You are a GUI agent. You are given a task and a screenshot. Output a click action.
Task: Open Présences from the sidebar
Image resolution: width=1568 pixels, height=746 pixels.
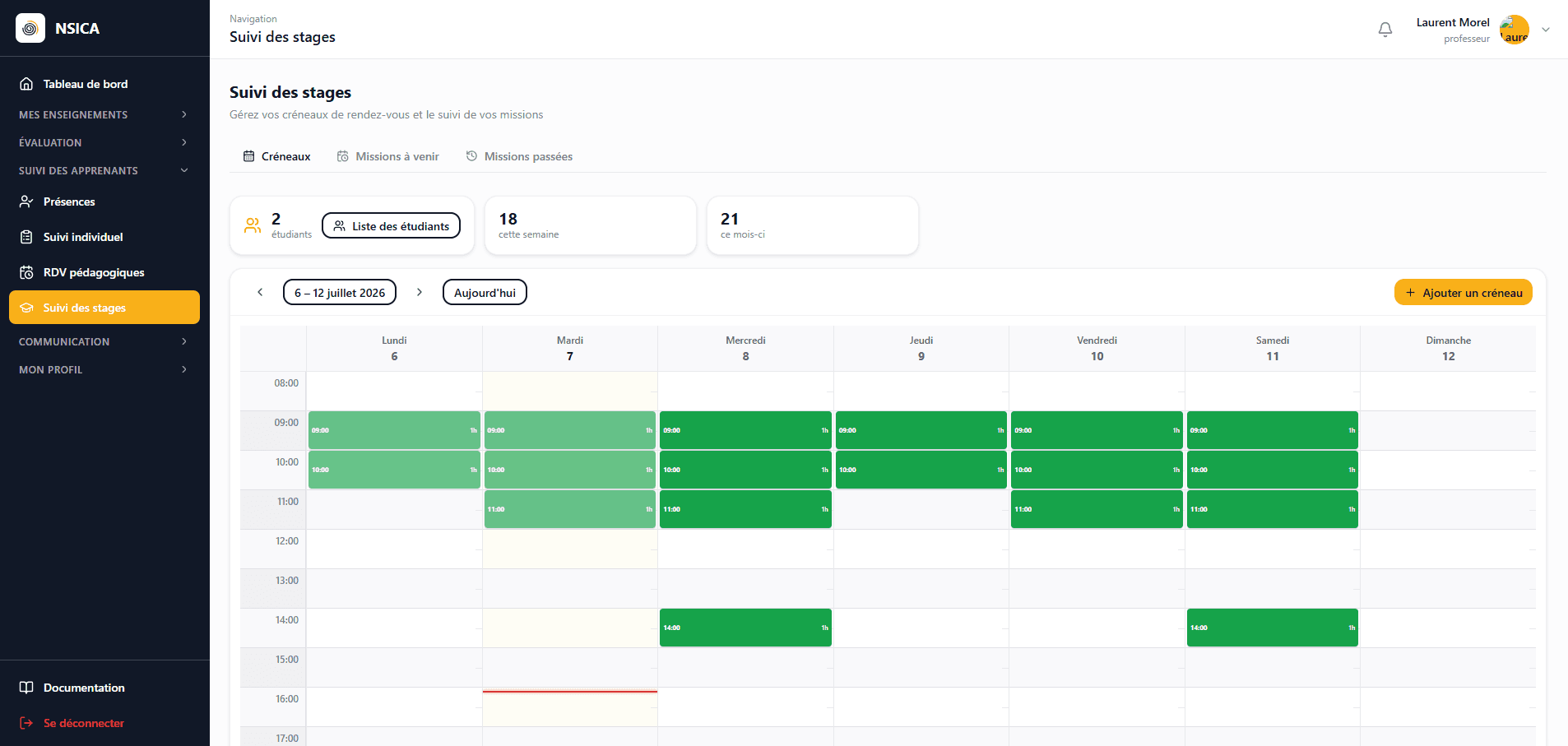104,202
